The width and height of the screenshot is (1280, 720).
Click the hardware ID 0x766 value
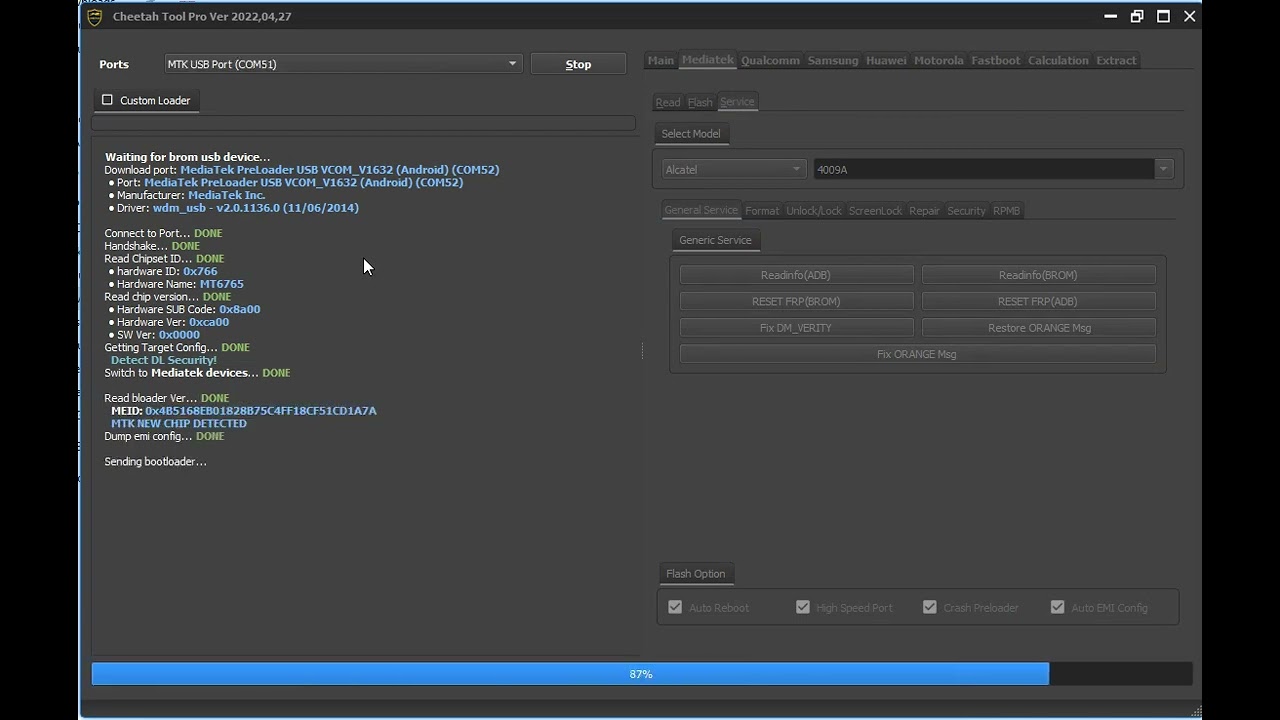200,271
